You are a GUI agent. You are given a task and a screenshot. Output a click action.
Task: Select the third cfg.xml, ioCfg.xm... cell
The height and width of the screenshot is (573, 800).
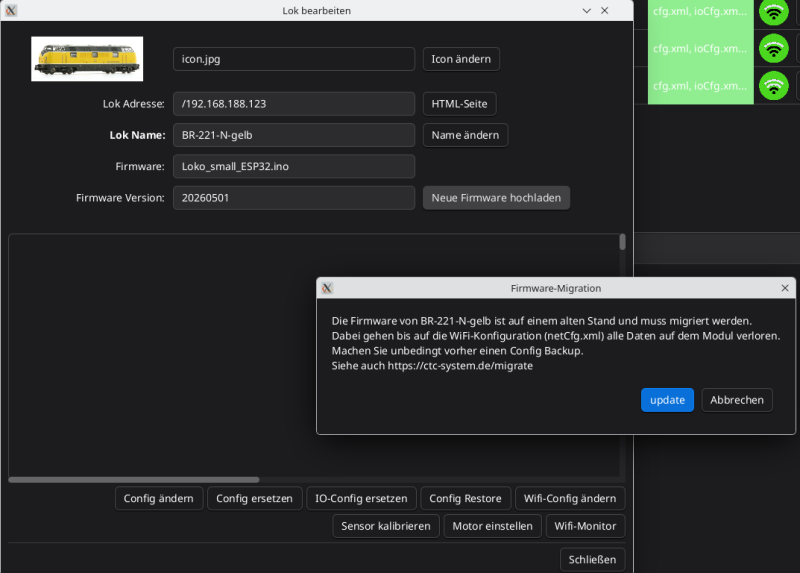click(x=701, y=86)
